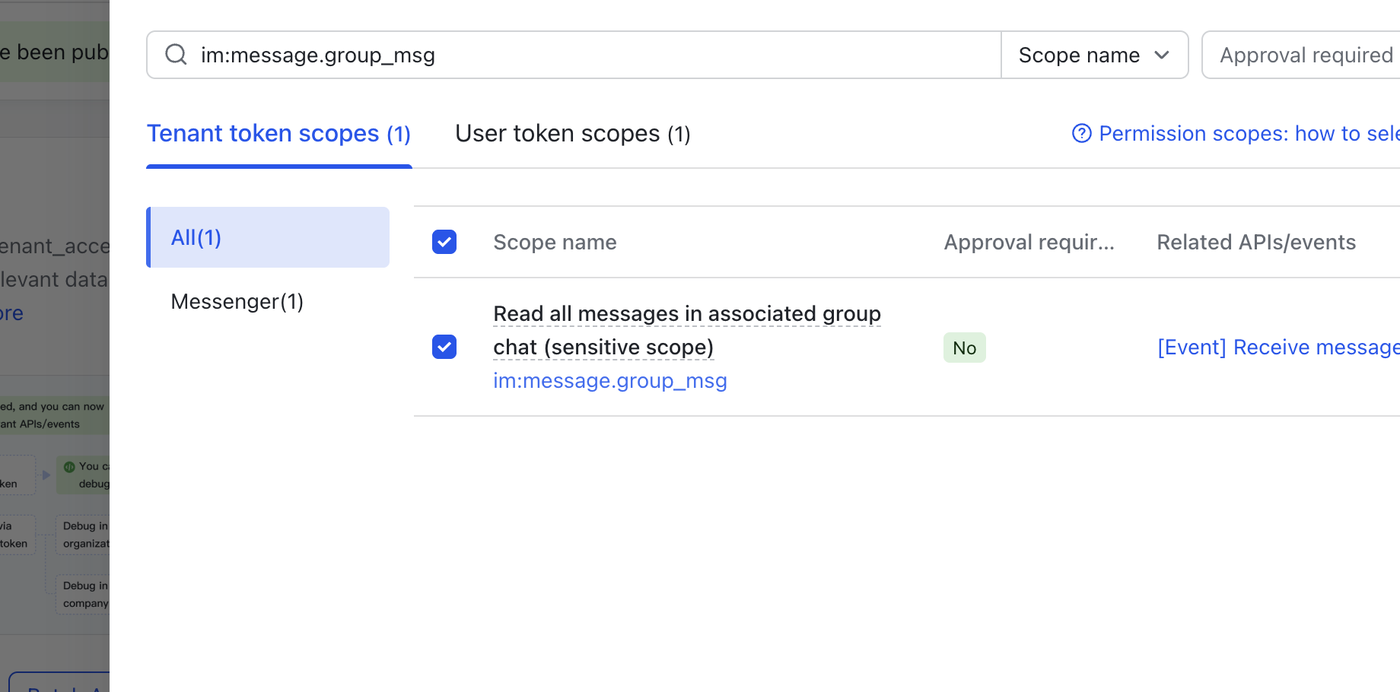Uncheck the Read all messages scope checkbox
The image size is (1400, 692).
pyautogui.click(x=444, y=347)
